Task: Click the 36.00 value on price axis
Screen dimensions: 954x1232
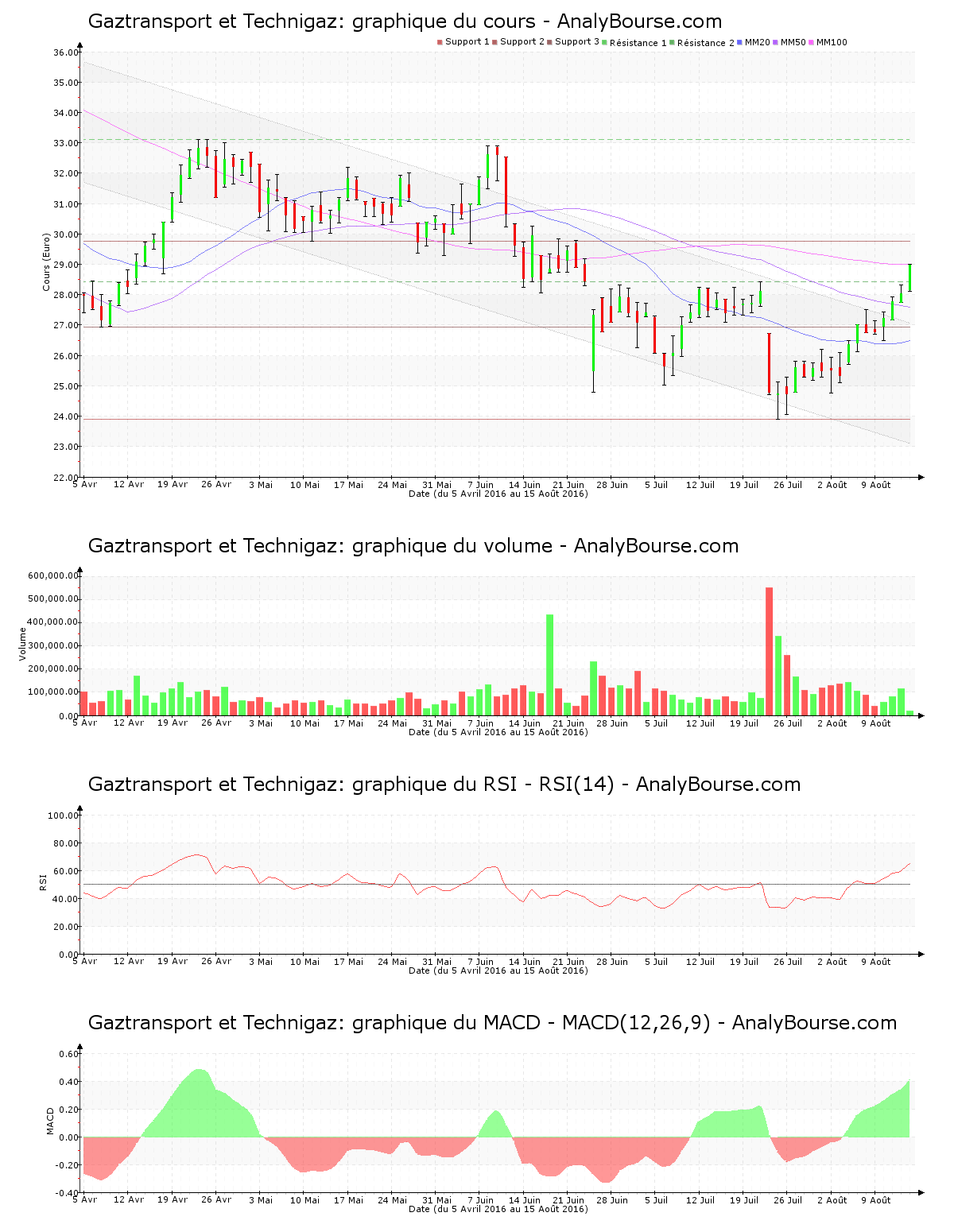Action: [65, 52]
